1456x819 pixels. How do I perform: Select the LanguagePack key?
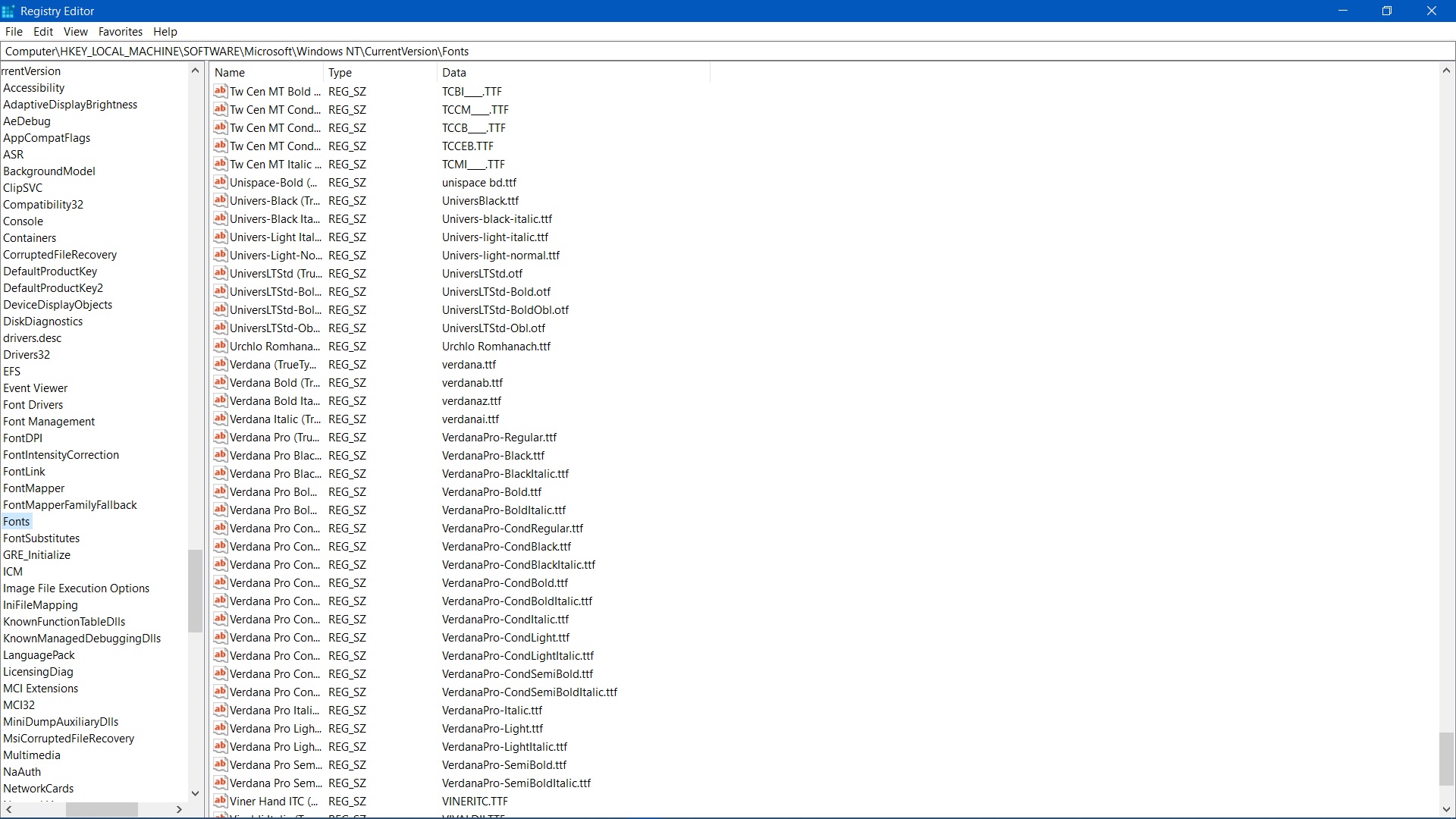39,655
